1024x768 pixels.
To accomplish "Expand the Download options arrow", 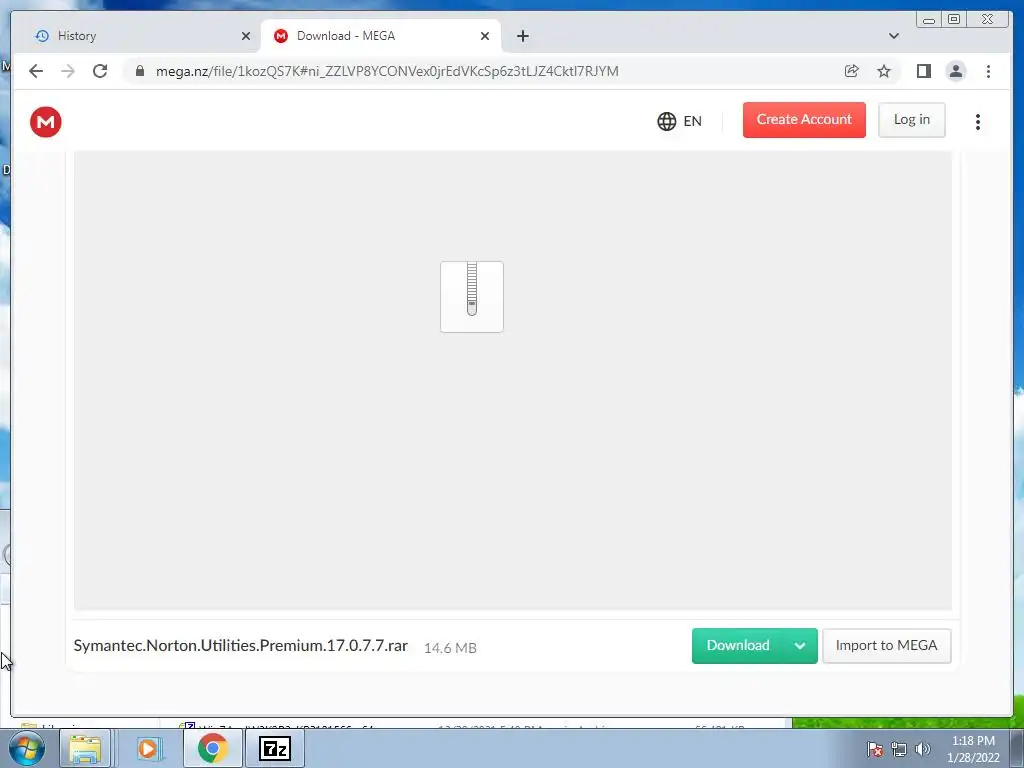I will pyautogui.click(x=800, y=646).
